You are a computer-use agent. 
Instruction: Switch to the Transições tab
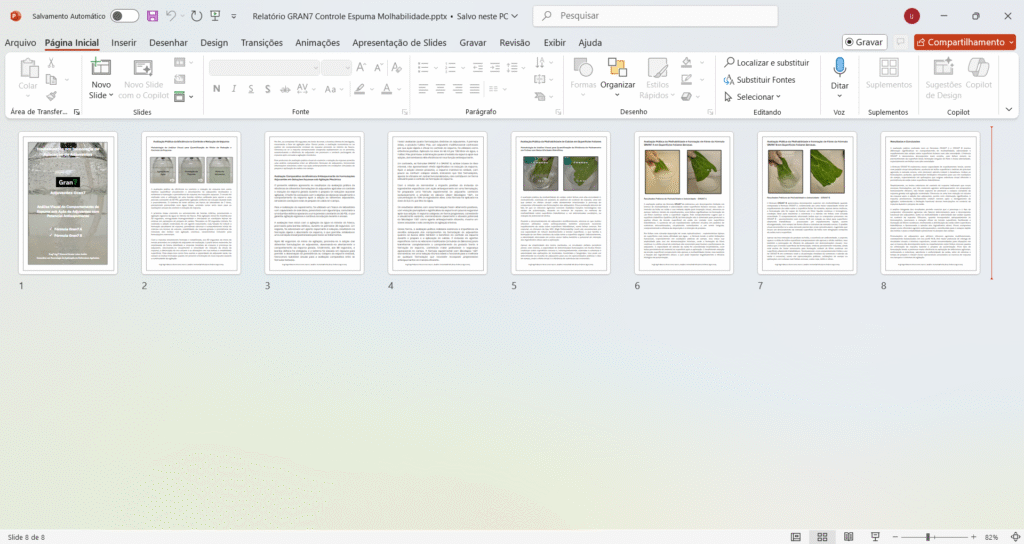tap(262, 43)
